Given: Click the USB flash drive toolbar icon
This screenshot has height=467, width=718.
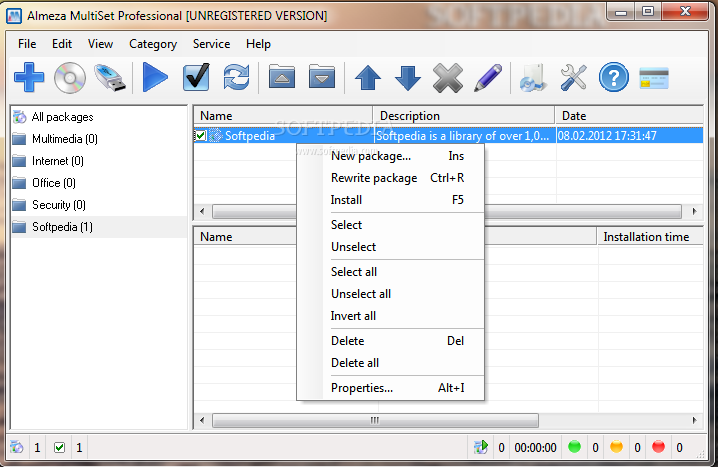Looking at the screenshot, I should pyautogui.click(x=110, y=78).
